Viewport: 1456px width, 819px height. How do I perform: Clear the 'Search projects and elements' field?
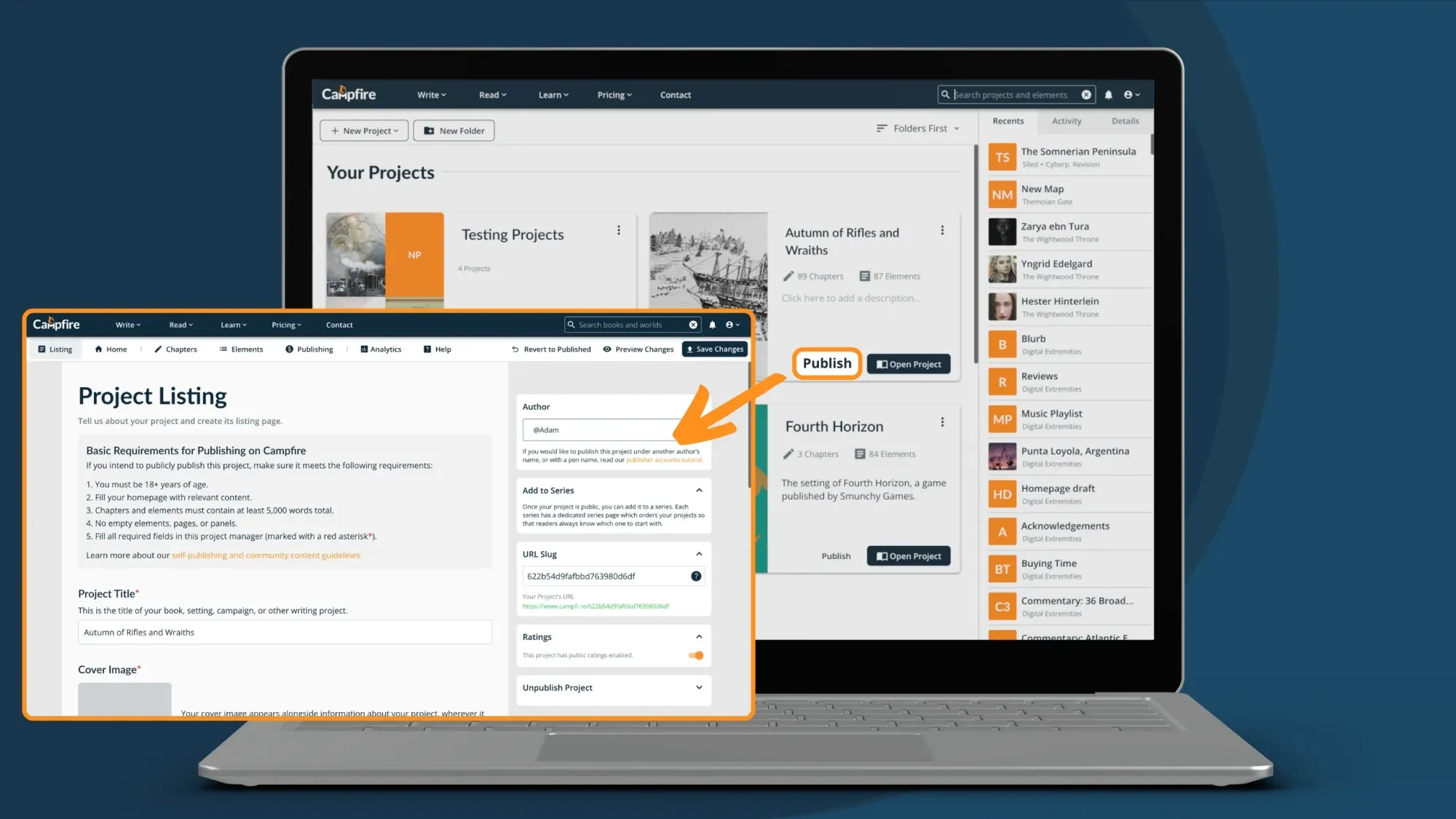[1086, 95]
